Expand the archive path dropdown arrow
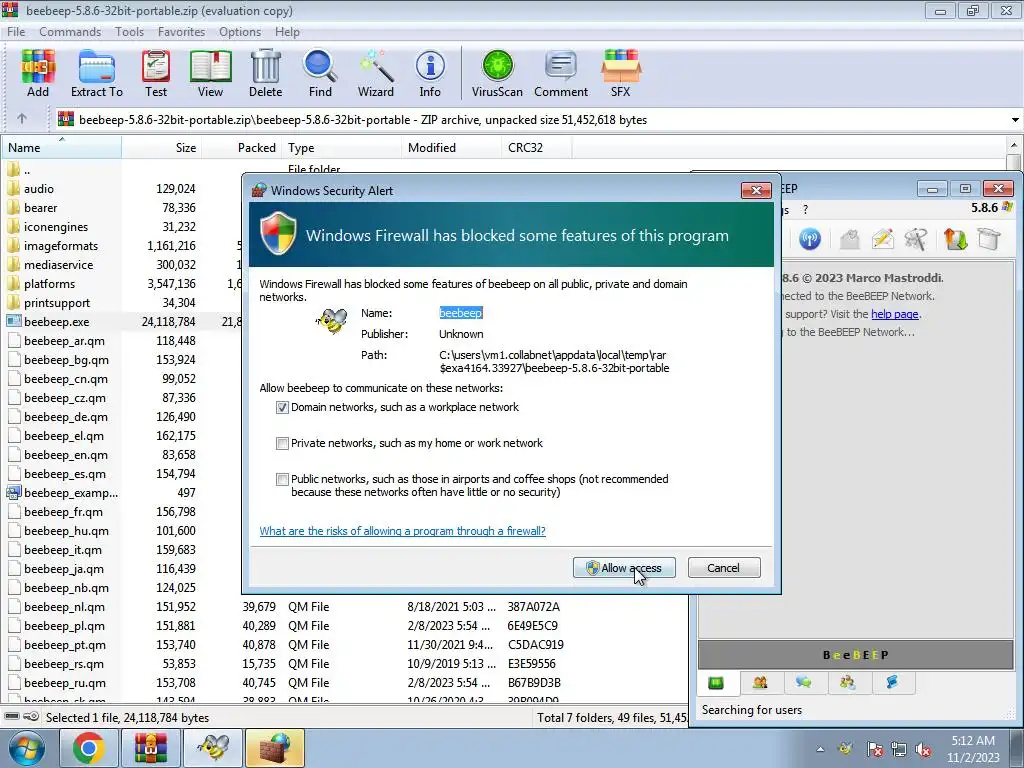Viewport: 1024px width, 768px height. [x=1015, y=120]
